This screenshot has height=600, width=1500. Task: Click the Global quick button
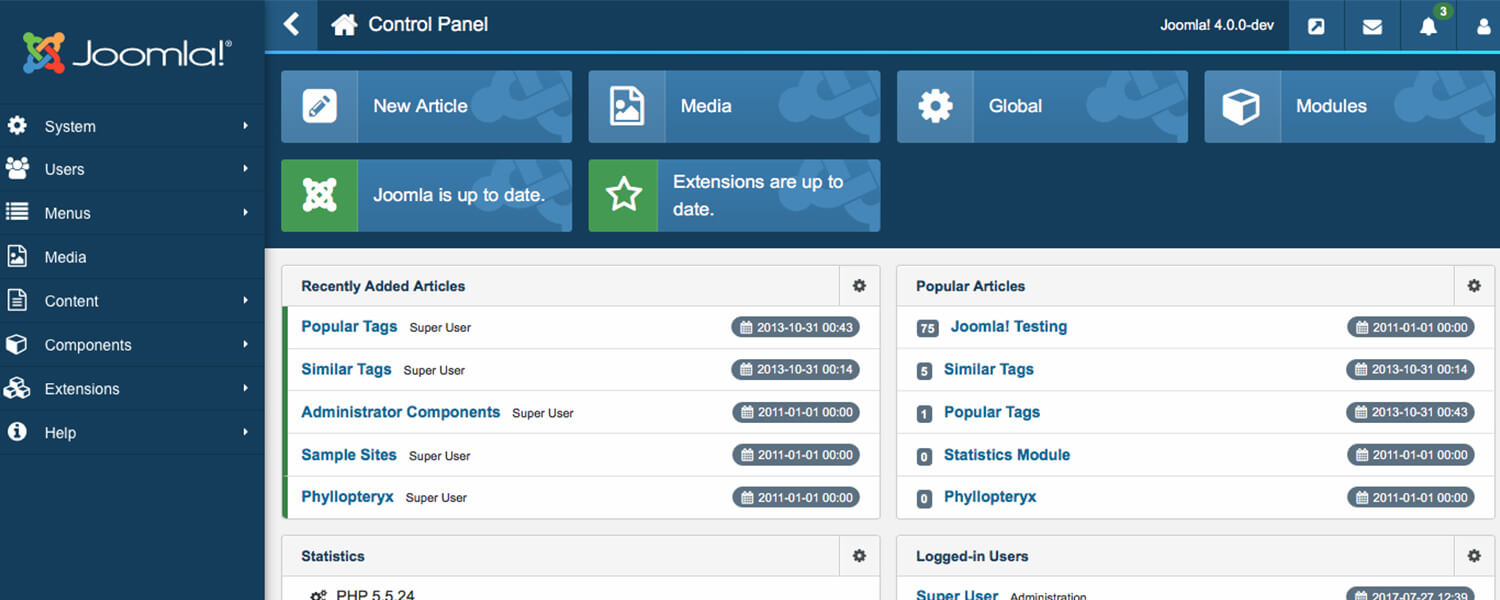pyautogui.click(x=1042, y=106)
